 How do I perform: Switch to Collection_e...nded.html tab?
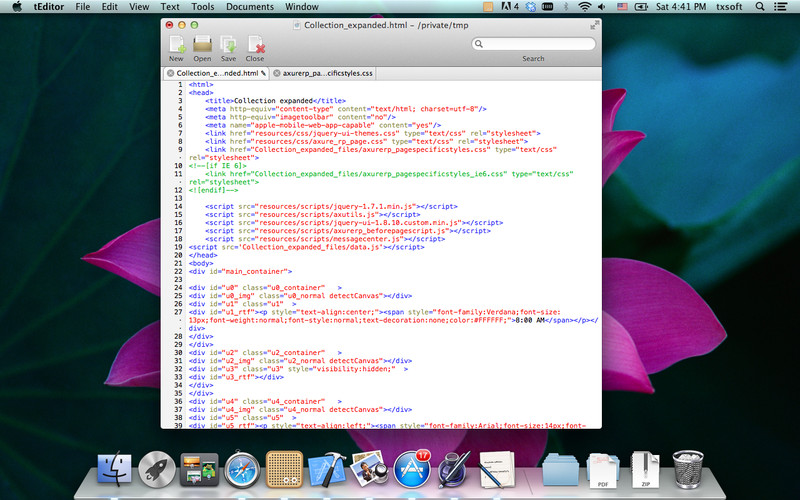(216, 73)
